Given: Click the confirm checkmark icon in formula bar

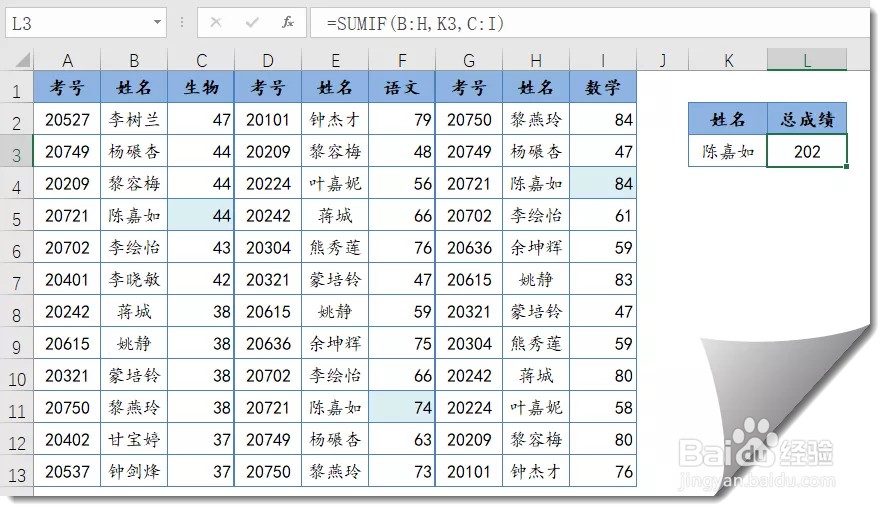Looking at the screenshot, I should tap(252, 23).
